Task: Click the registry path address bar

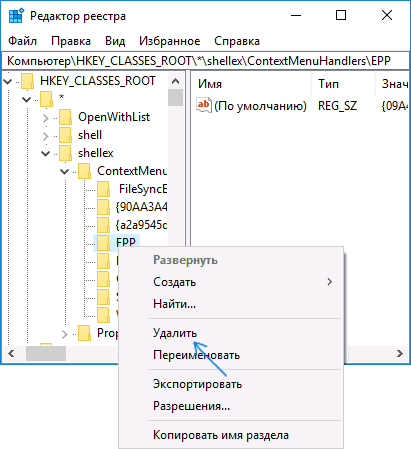Action: click(x=205, y=61)
